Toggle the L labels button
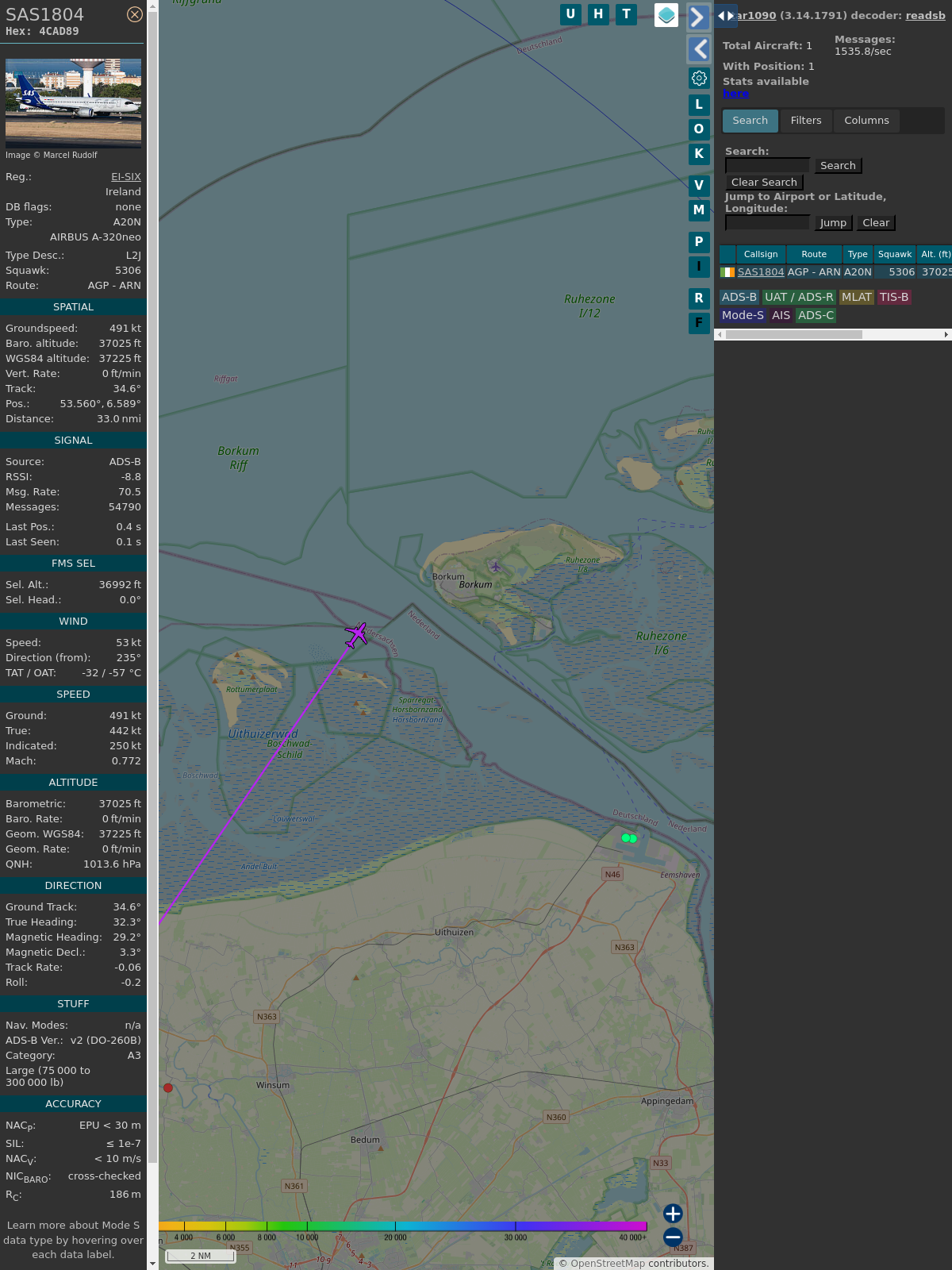952x1270 pixels. (x=699, y=105)
